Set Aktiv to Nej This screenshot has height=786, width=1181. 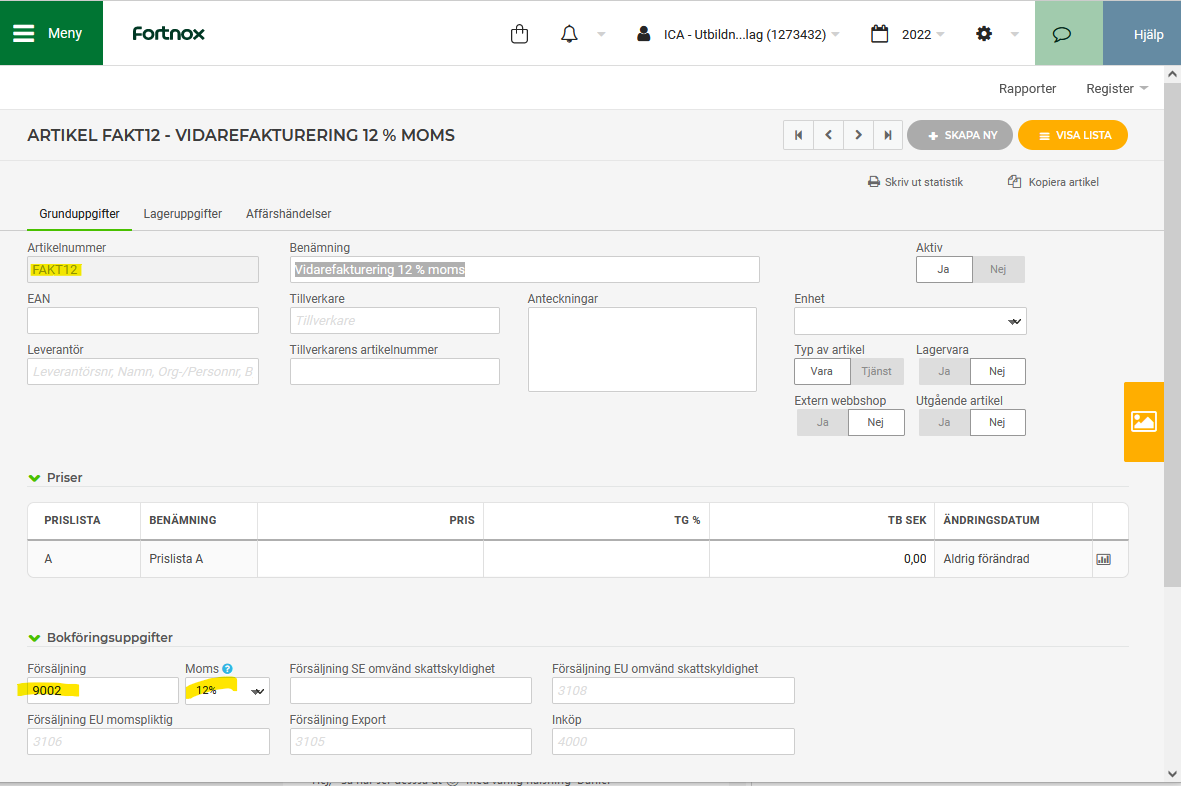click(x=998, y=270)
